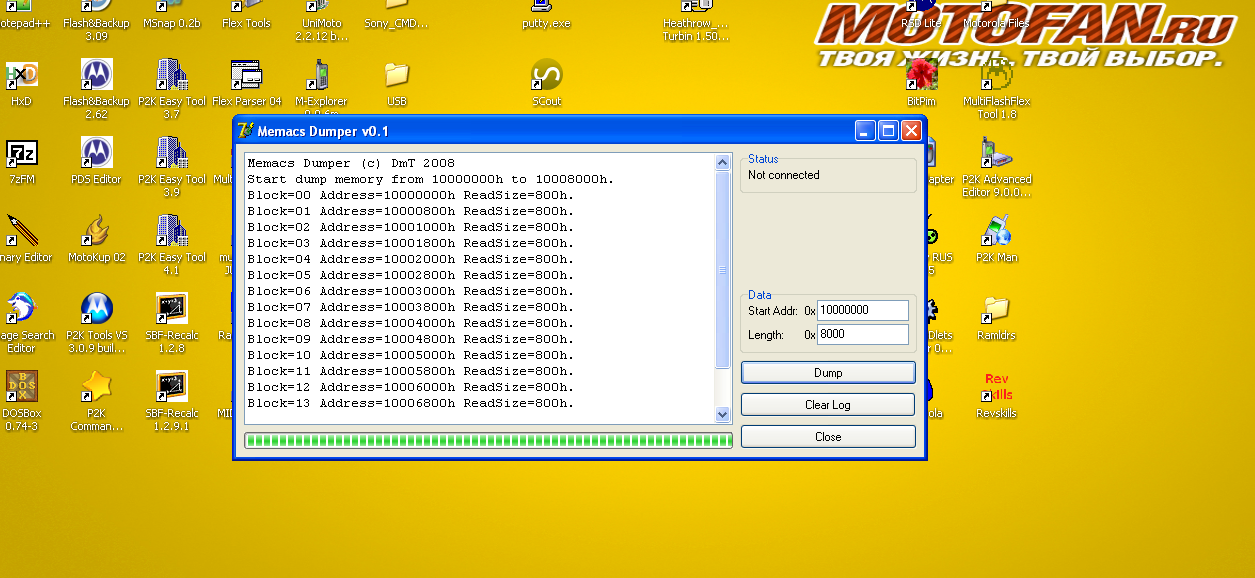Select the Flex Tools desktop label
1255x578 pixels.
coord(246,24)
